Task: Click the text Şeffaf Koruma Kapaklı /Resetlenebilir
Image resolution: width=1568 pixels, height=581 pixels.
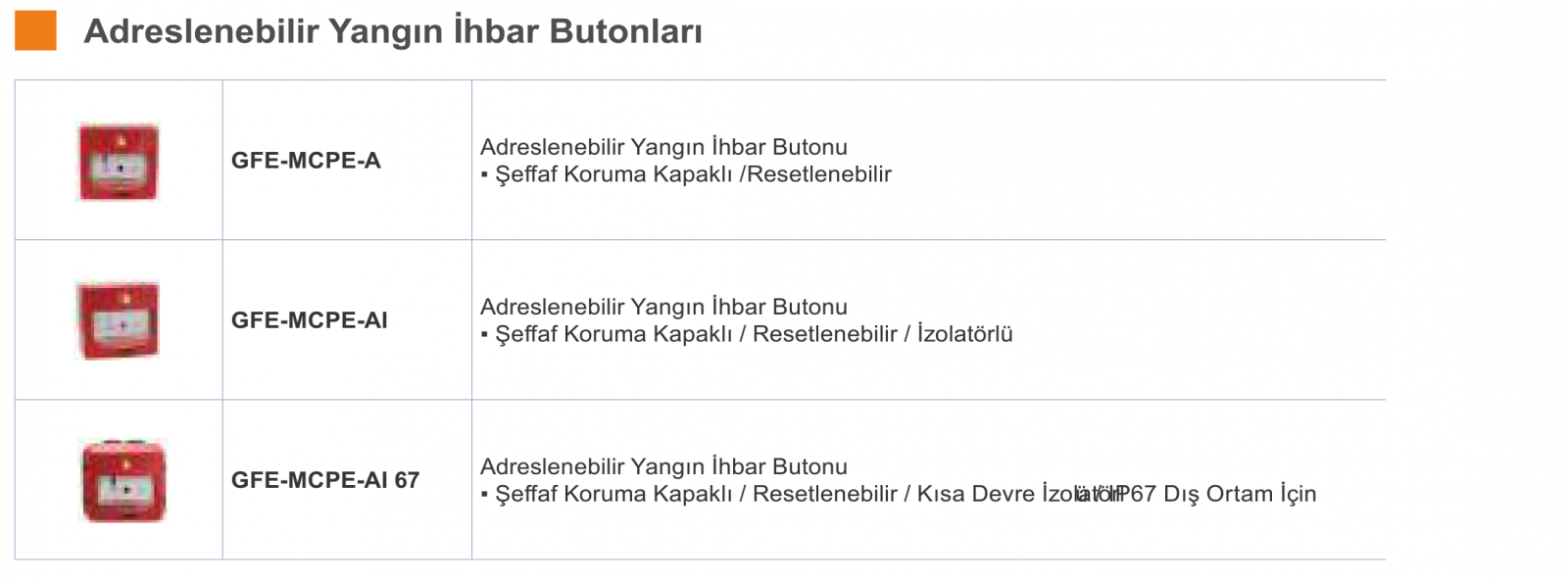Action: [694, 174]
